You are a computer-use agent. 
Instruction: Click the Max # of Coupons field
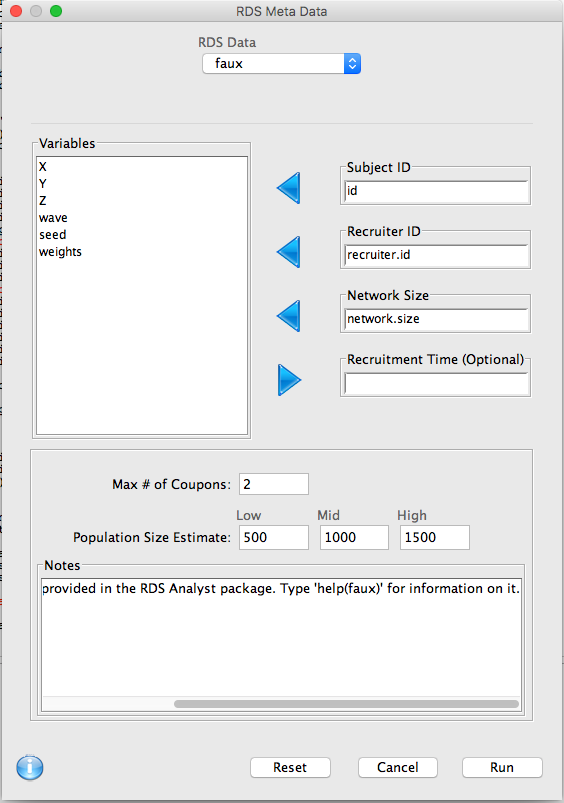tap(274, 484)
